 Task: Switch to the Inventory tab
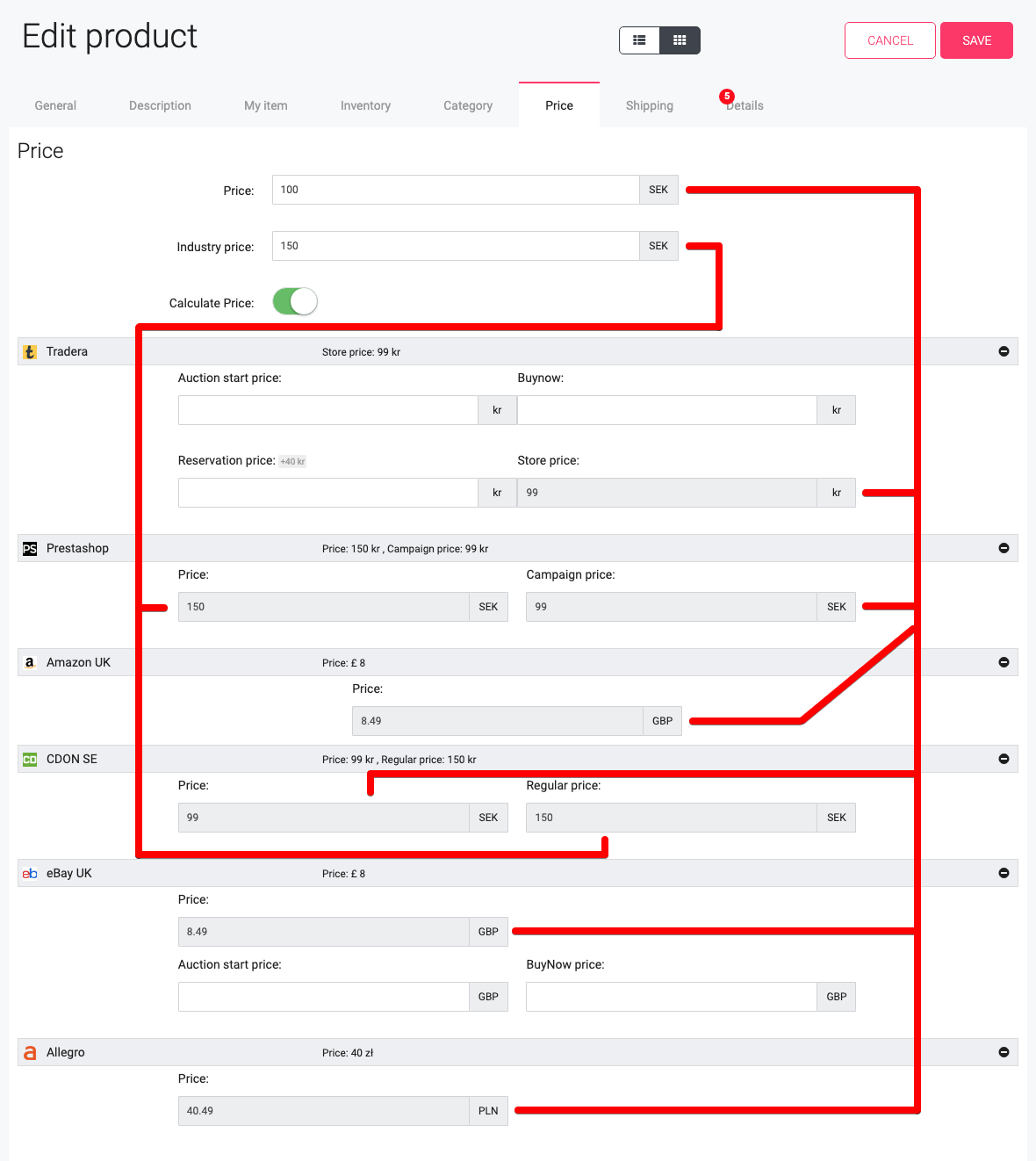[x=365, y=105]
